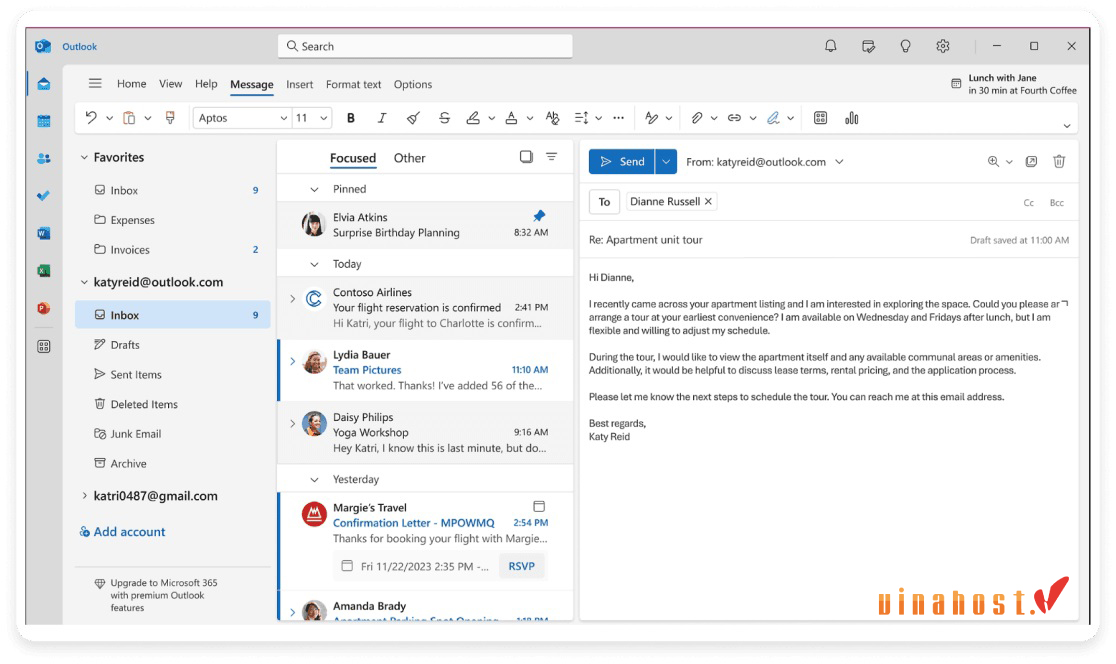
Task: Open the To Do checkmark app
Action: point(43,195)
